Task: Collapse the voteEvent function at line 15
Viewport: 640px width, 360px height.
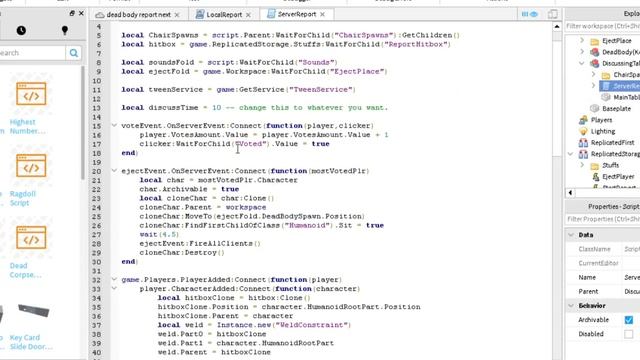Action: tap(114, 125)
